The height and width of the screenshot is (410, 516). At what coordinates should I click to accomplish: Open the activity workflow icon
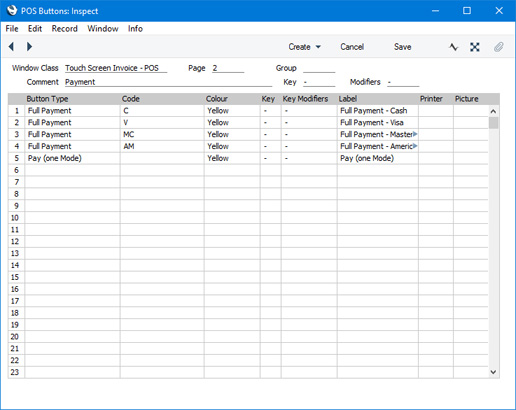pos(453,47)
